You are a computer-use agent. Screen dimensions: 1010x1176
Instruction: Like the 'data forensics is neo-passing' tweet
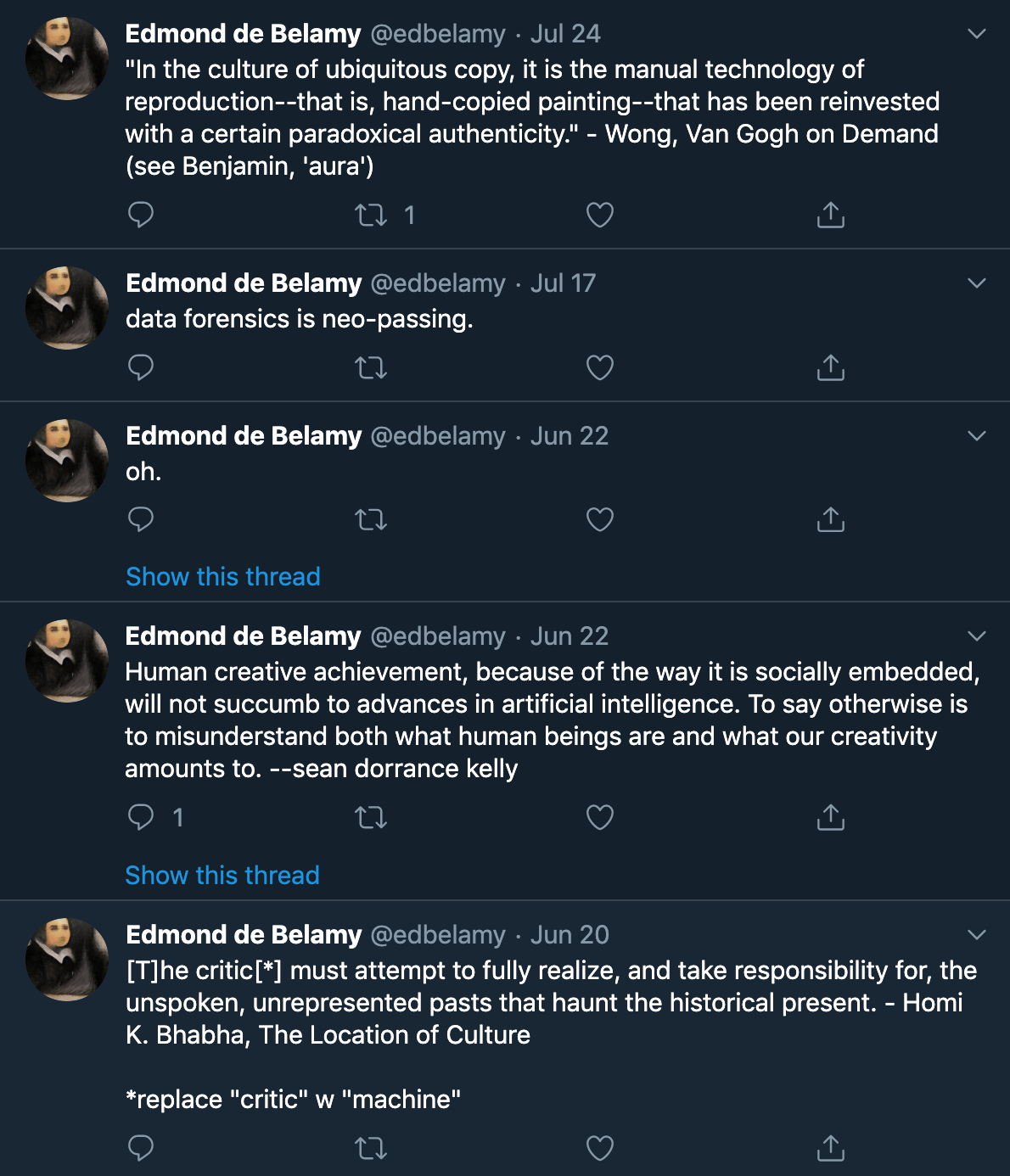click(x=600, y=367)
